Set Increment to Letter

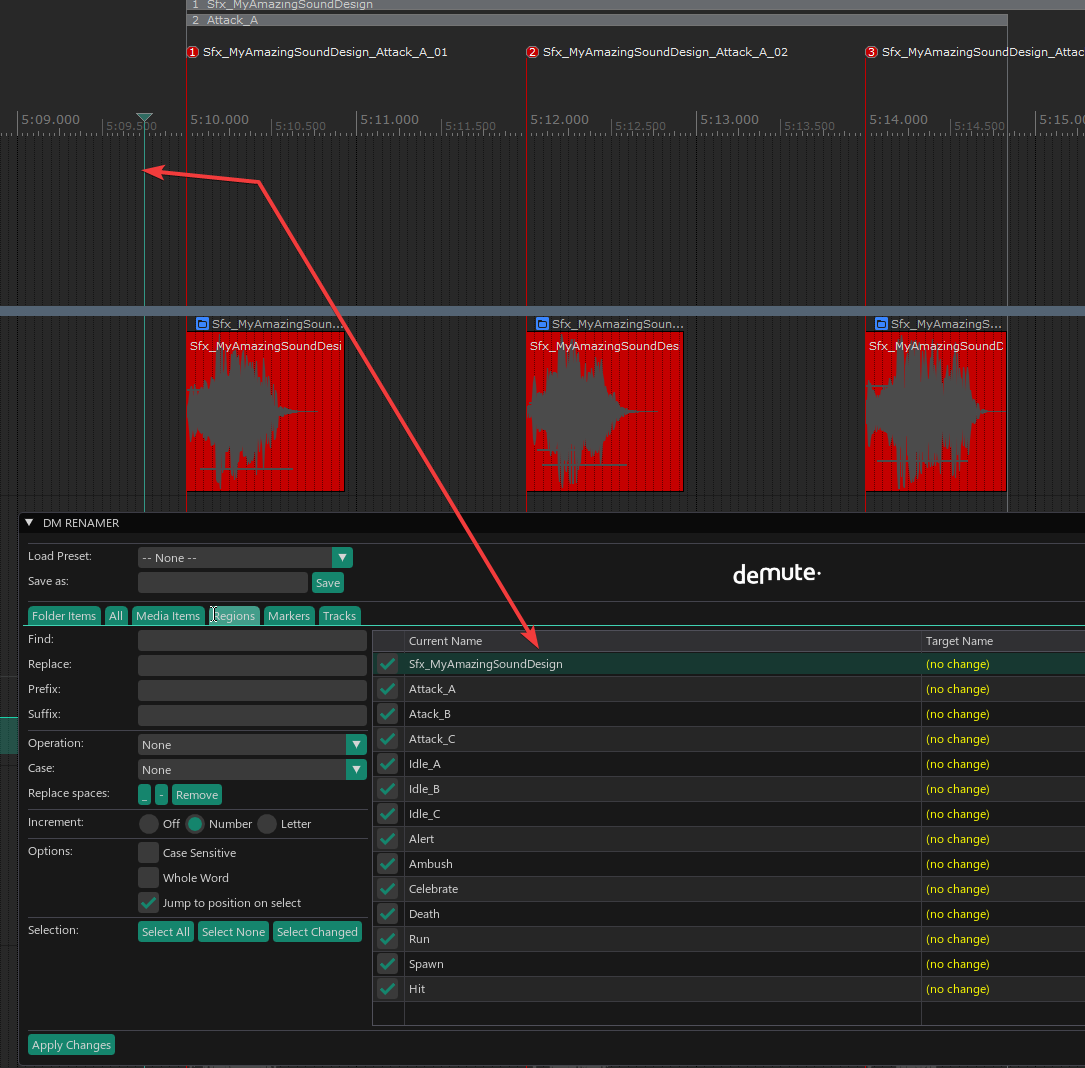(267, 824)
